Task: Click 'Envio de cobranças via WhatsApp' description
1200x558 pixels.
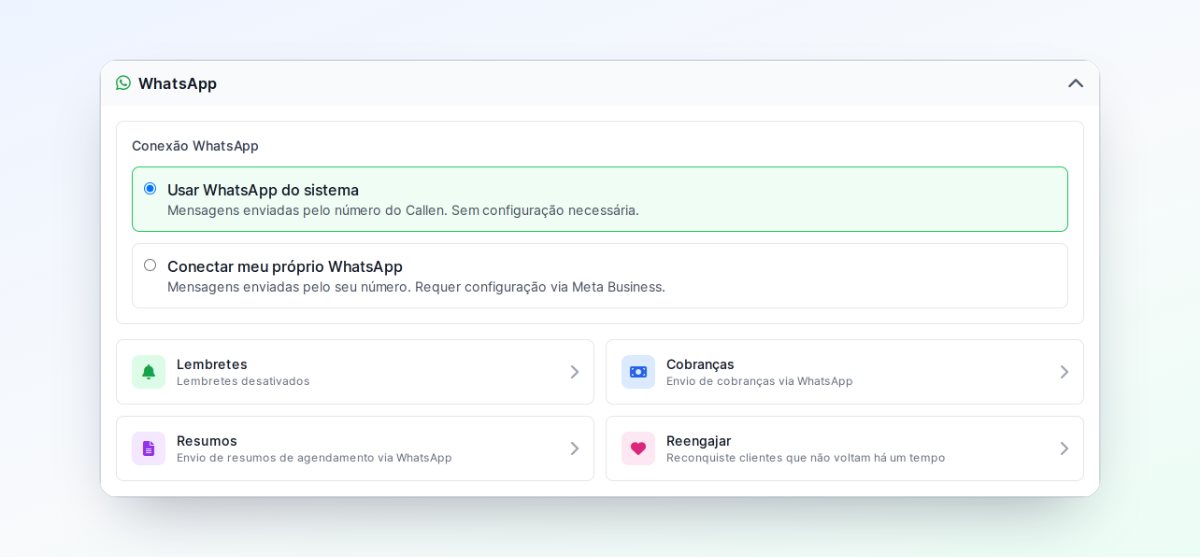Action: coord(760,381)
